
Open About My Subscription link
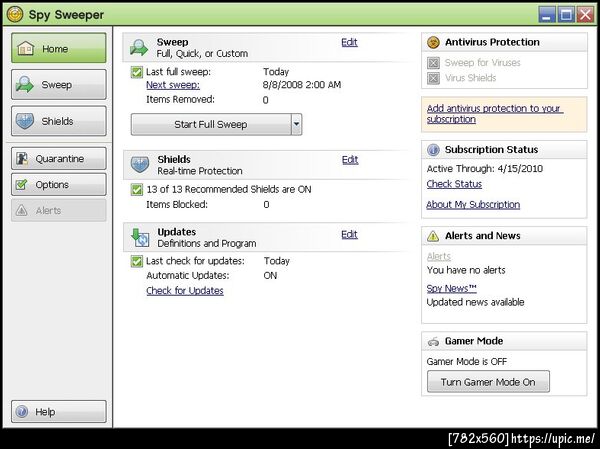click(473, 204)
